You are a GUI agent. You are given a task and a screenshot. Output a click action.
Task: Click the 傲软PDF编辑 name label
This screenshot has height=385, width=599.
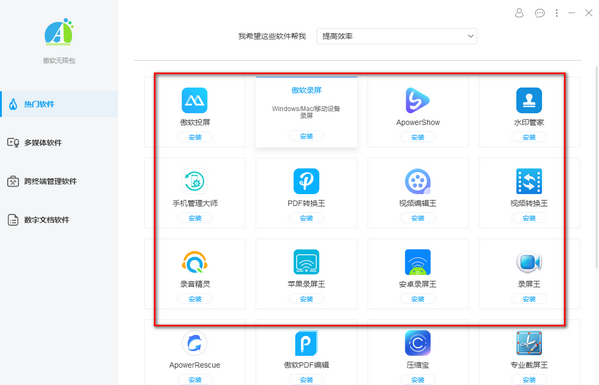pyautogui.click(x=306, y=365)
